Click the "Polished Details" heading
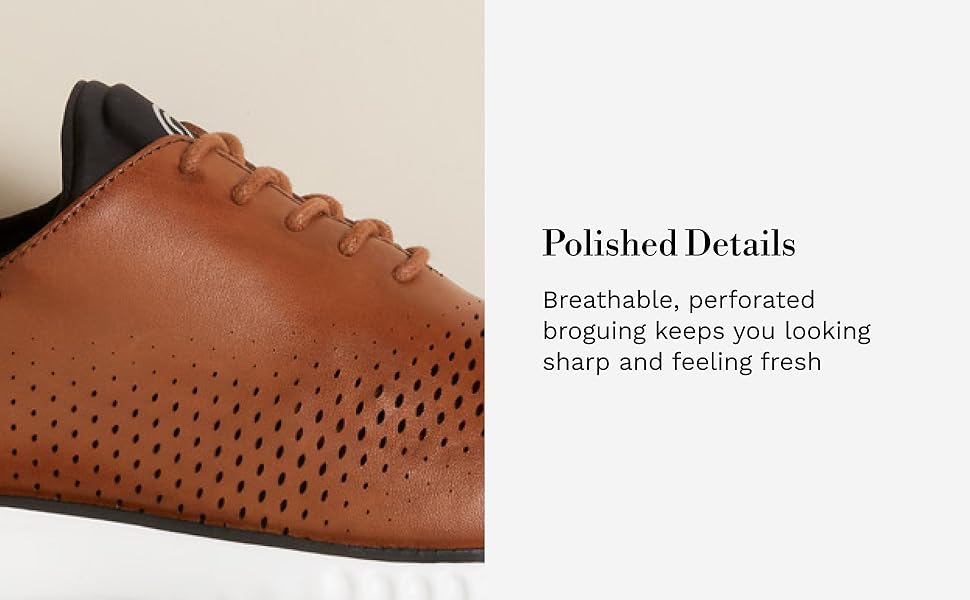Viewport: 970px width, 600px height. (669, 243)
